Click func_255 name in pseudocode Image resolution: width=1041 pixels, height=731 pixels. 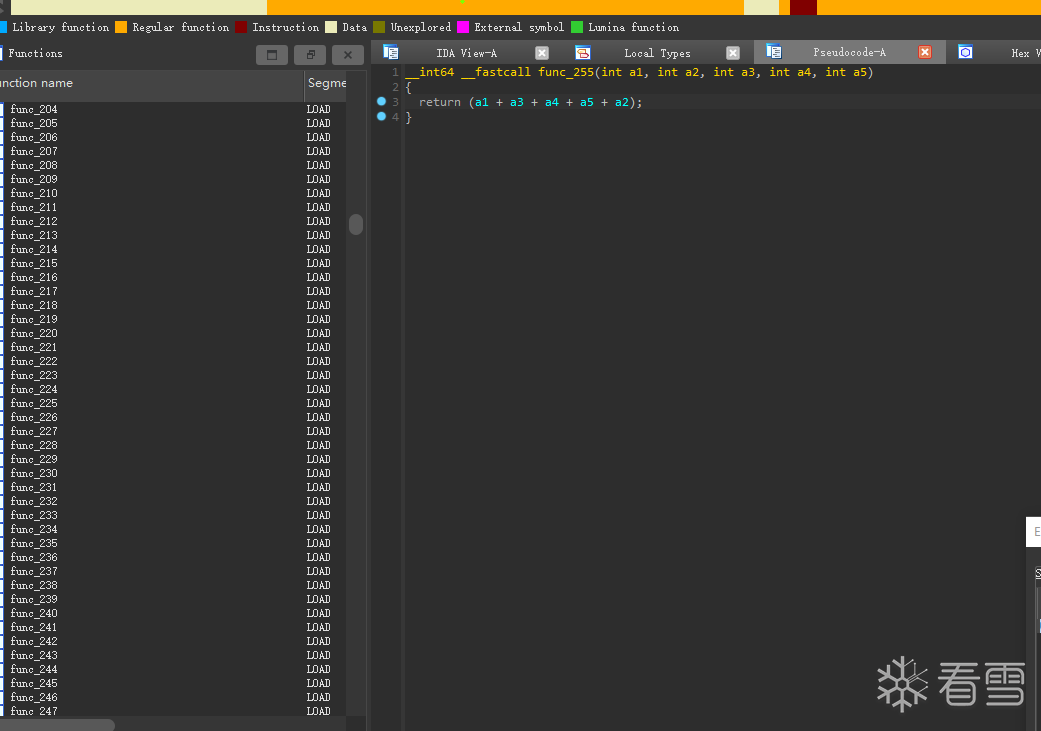(566, 72)
